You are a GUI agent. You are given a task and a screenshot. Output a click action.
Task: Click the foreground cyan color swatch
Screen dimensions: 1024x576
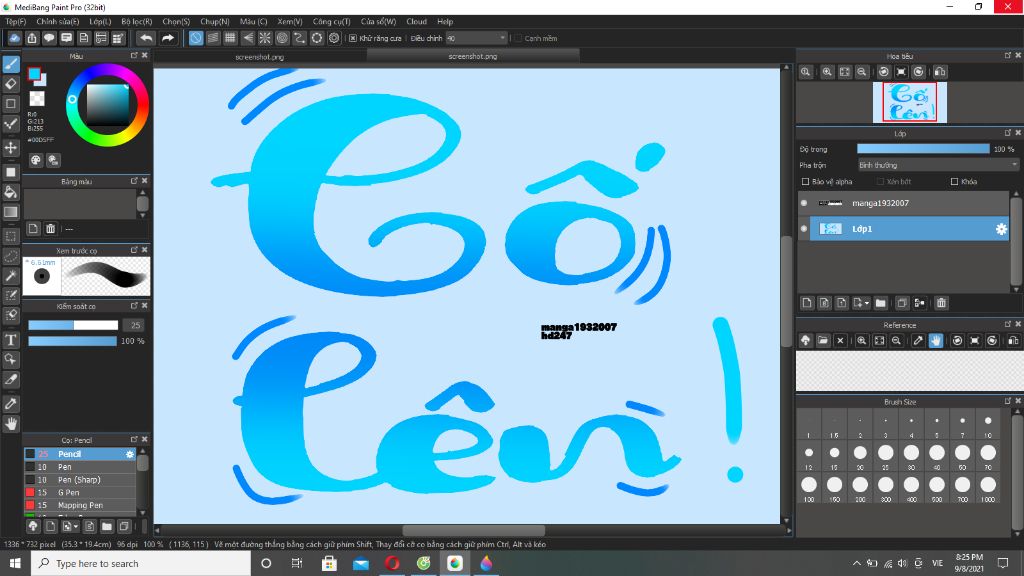[x=34, y=74]
